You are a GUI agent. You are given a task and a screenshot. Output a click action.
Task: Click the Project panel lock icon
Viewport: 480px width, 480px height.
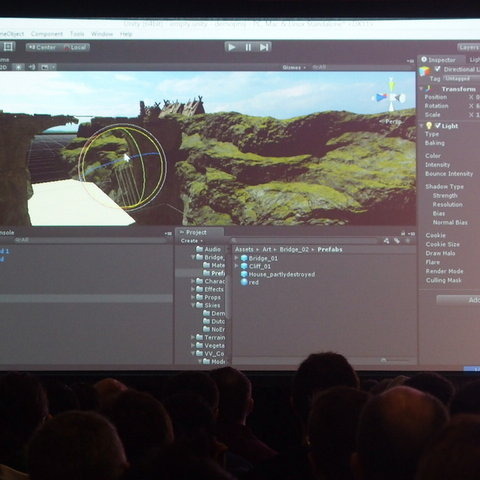(x=403, y=233)
